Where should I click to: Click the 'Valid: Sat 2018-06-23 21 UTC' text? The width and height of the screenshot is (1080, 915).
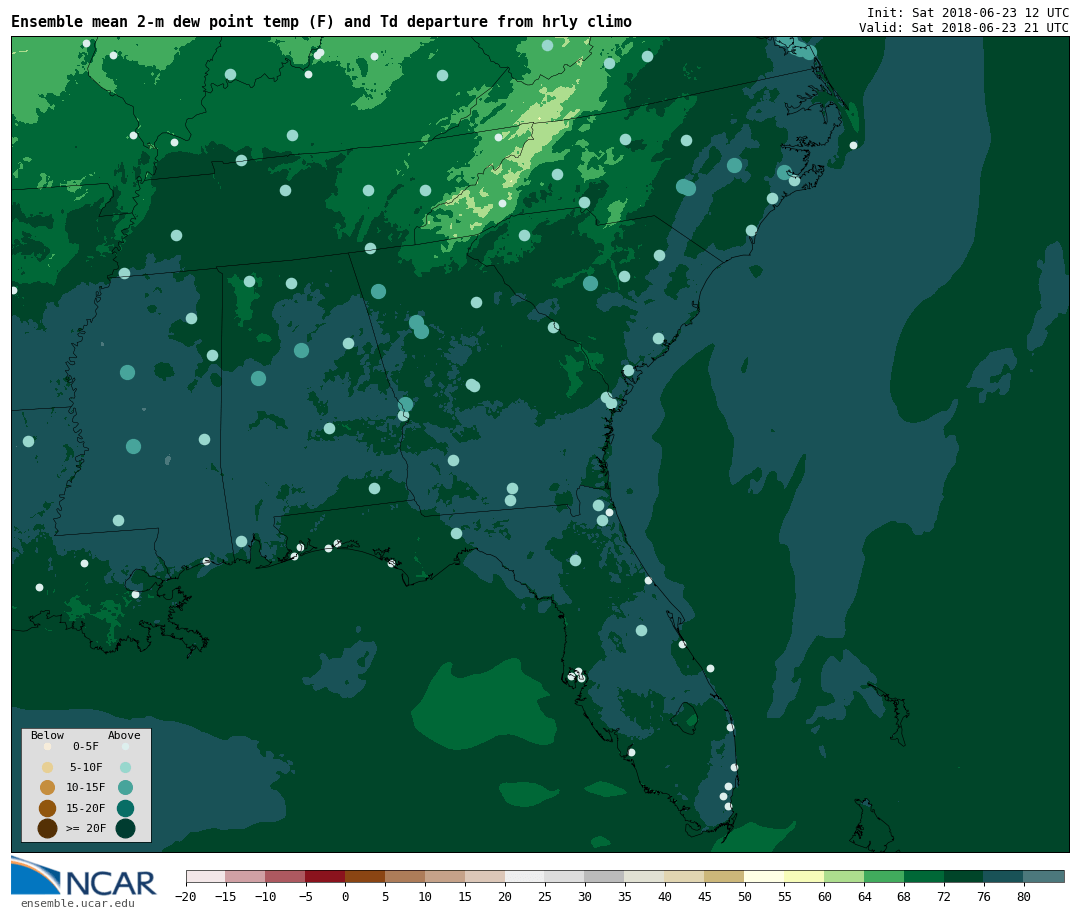(964, 28)
